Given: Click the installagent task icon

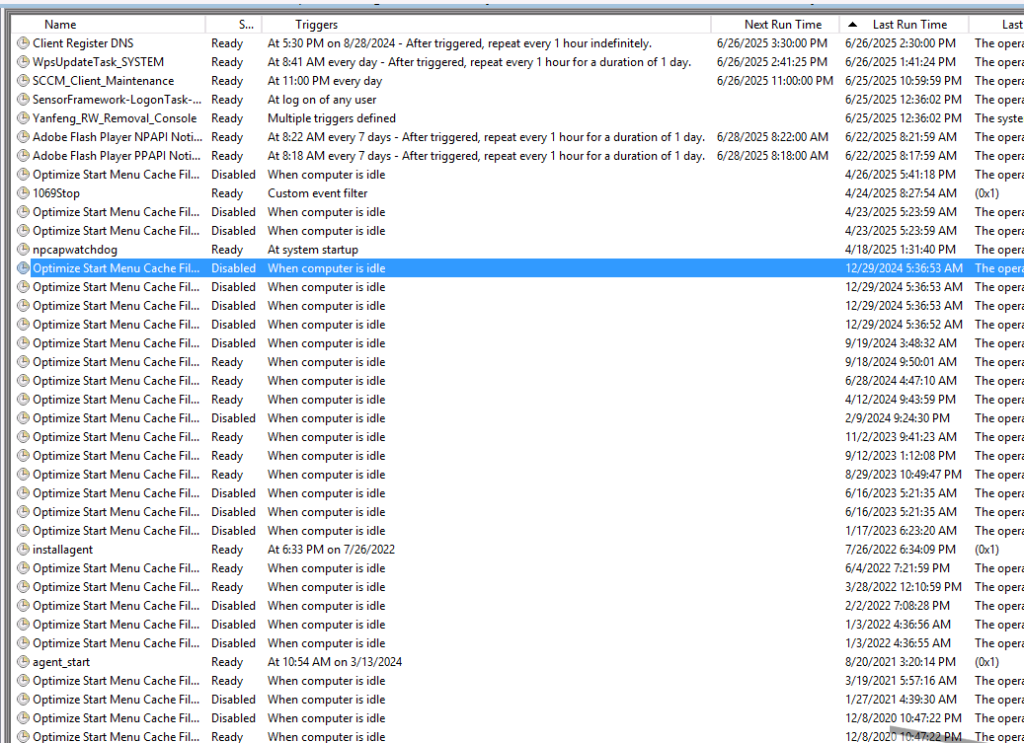Looking at the screenshot, I should click(x=24, y=549).
